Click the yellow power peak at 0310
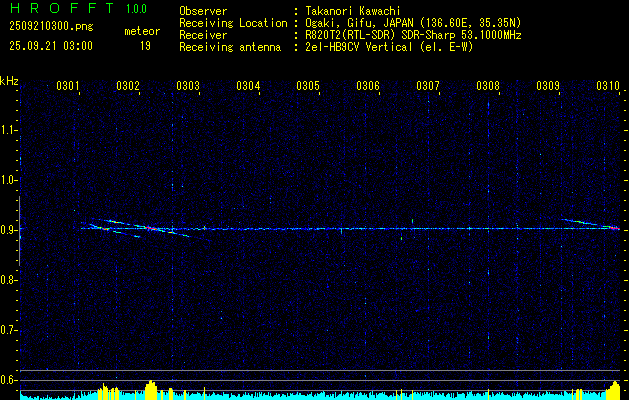 [x=615, y=390]
